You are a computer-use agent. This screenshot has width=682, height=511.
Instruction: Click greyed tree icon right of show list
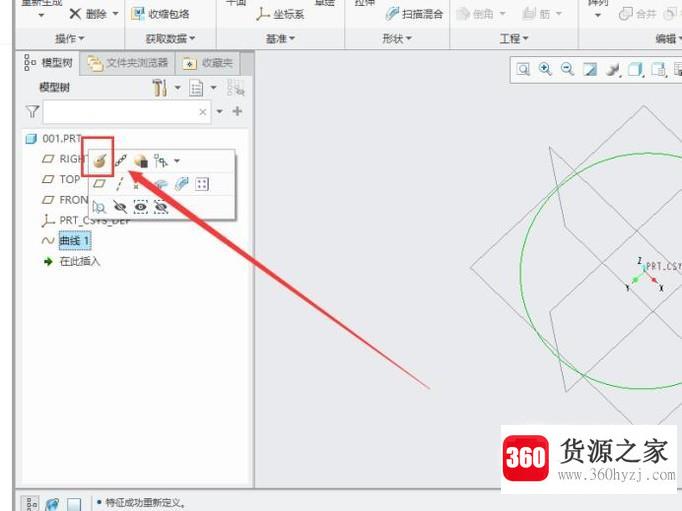235,88
